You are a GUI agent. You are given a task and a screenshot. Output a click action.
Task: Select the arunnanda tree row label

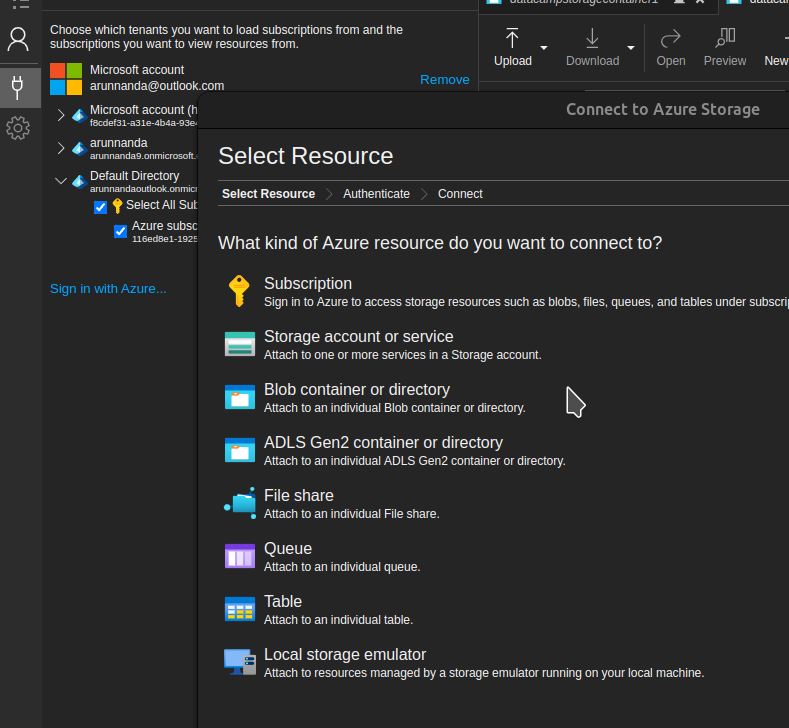[x=119, y=143]
